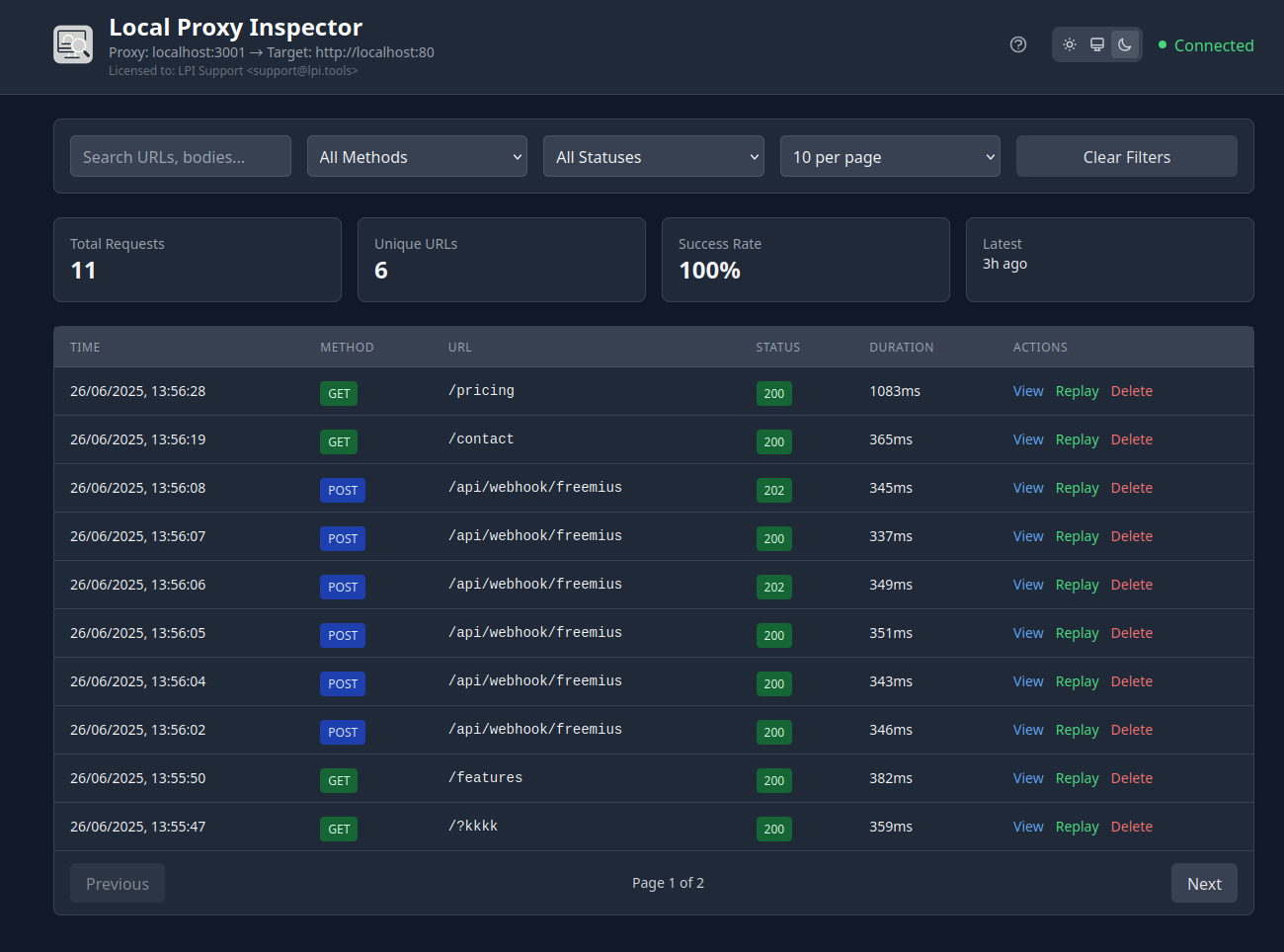Open the 10 per page dropdown

(890, 156)
